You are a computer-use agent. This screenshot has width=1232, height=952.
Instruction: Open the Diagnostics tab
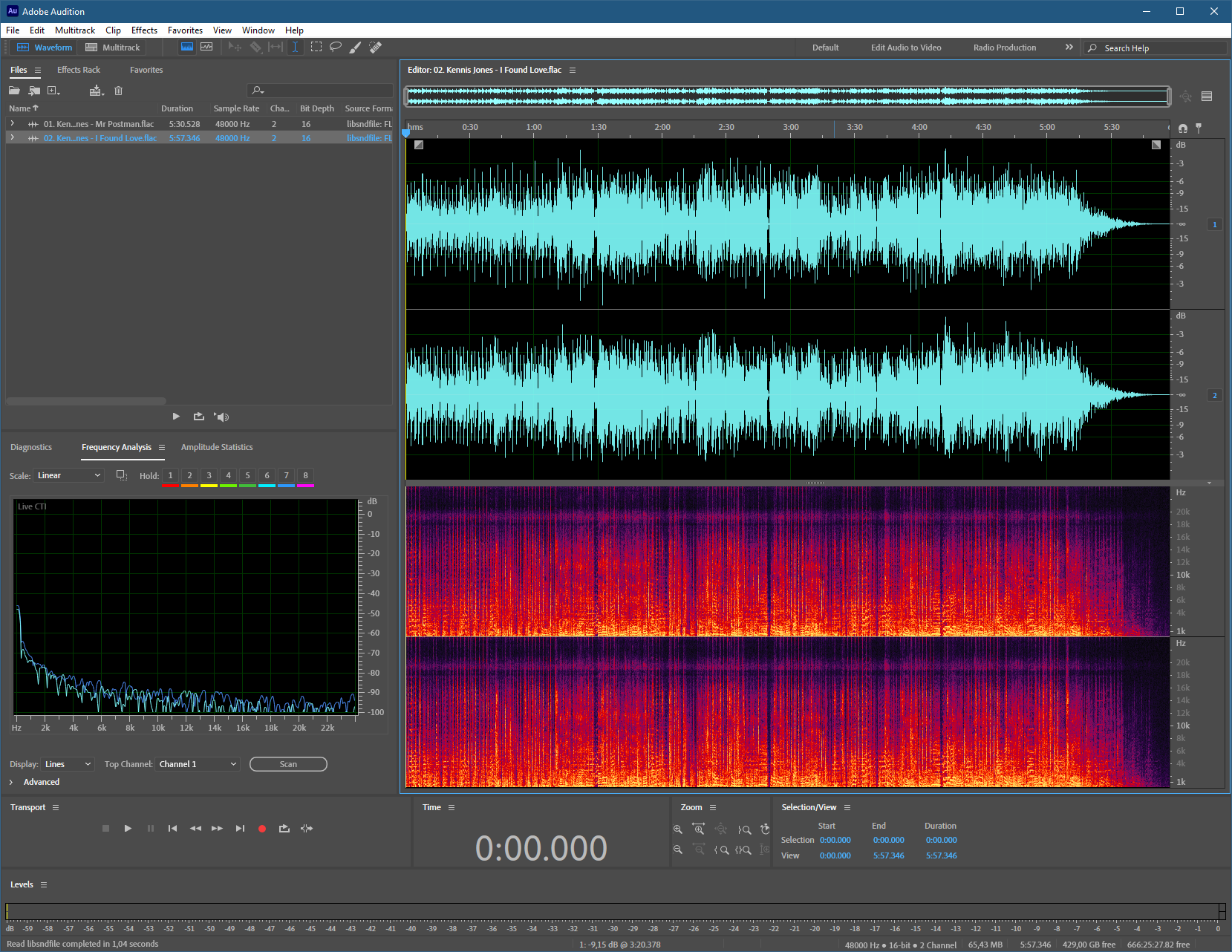tap(31, 447)
